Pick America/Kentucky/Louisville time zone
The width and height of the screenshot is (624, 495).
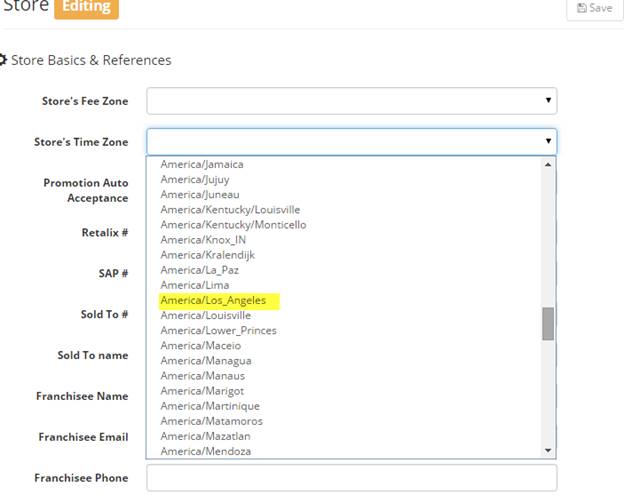[x=230, y=210]
